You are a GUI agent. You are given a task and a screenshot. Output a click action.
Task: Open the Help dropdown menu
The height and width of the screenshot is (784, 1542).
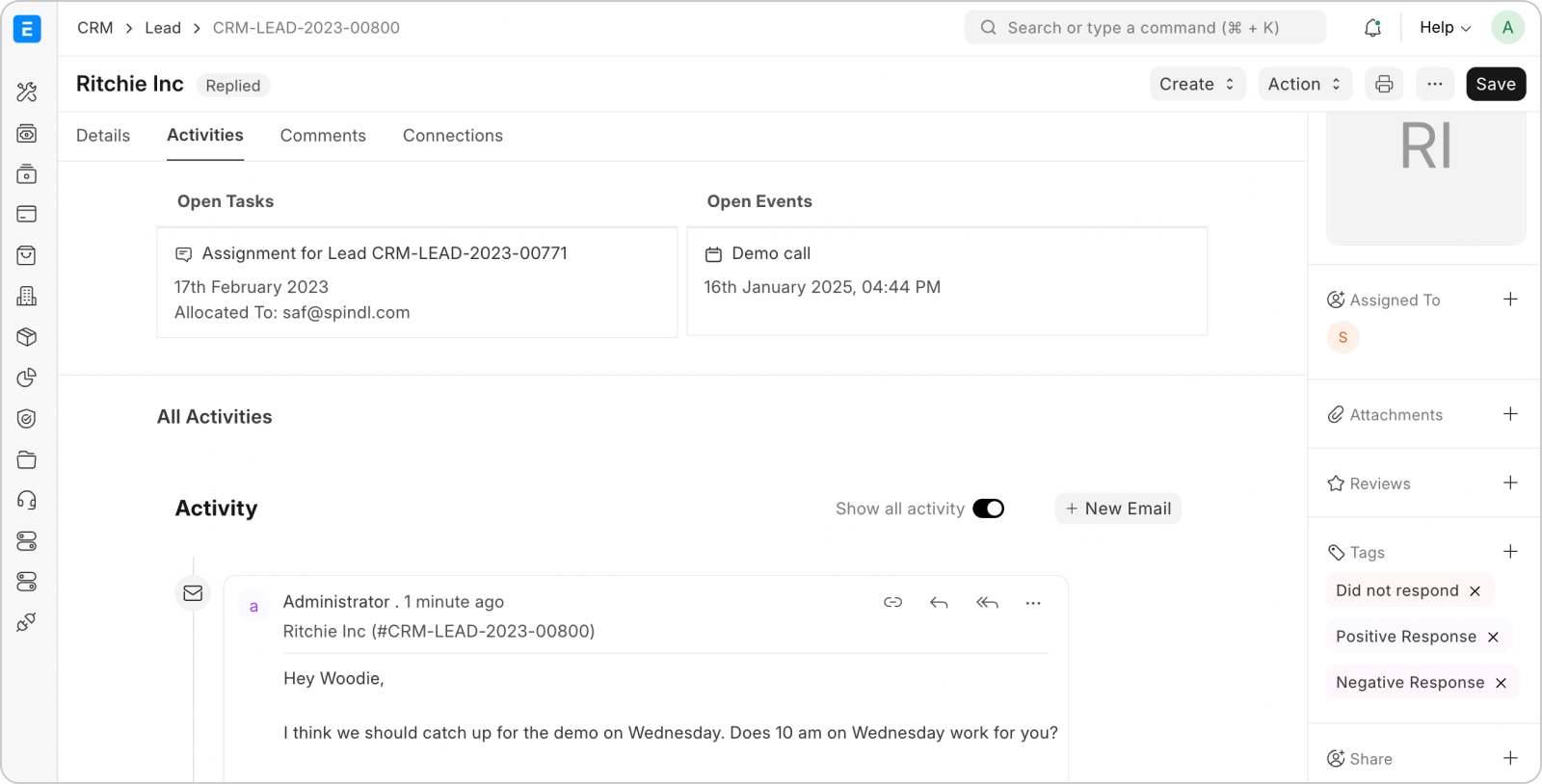1445,28
